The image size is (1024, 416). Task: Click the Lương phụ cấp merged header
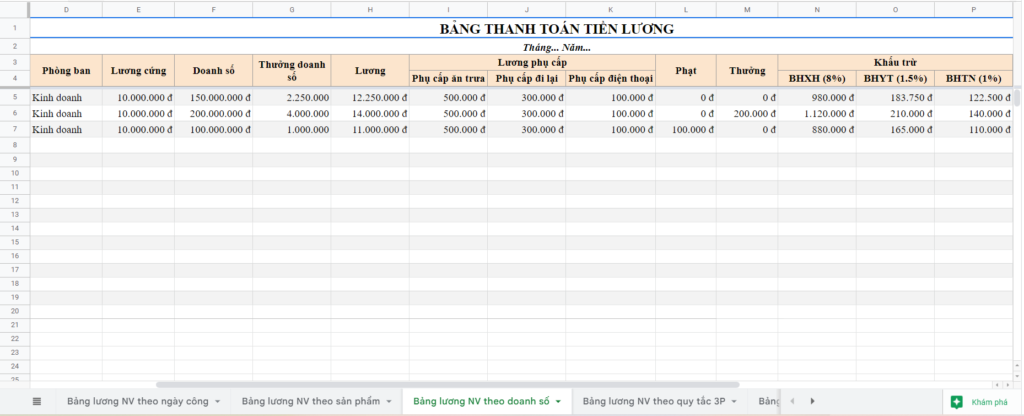coord(532,63)
